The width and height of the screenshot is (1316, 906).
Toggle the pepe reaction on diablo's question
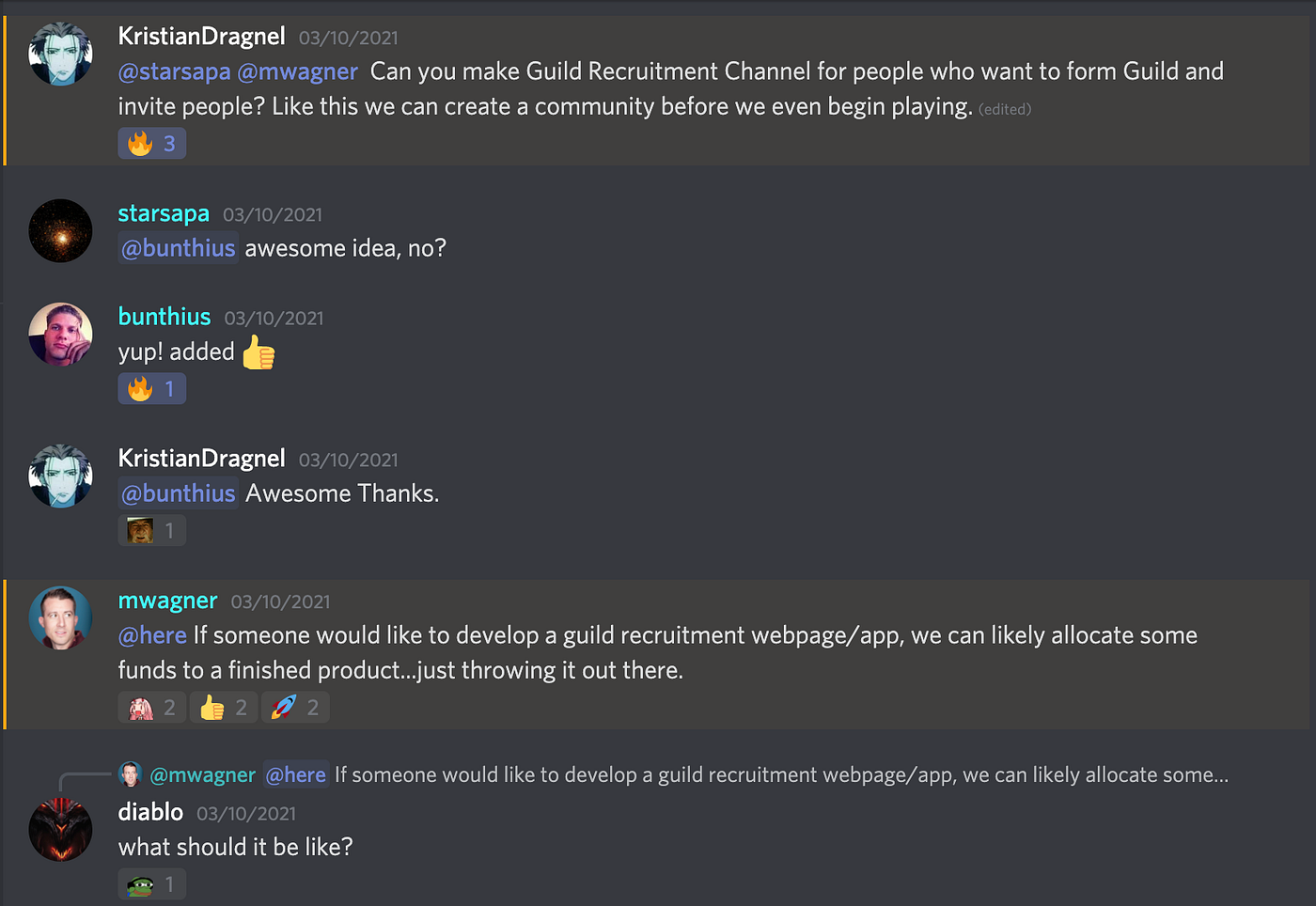(151, 883)
